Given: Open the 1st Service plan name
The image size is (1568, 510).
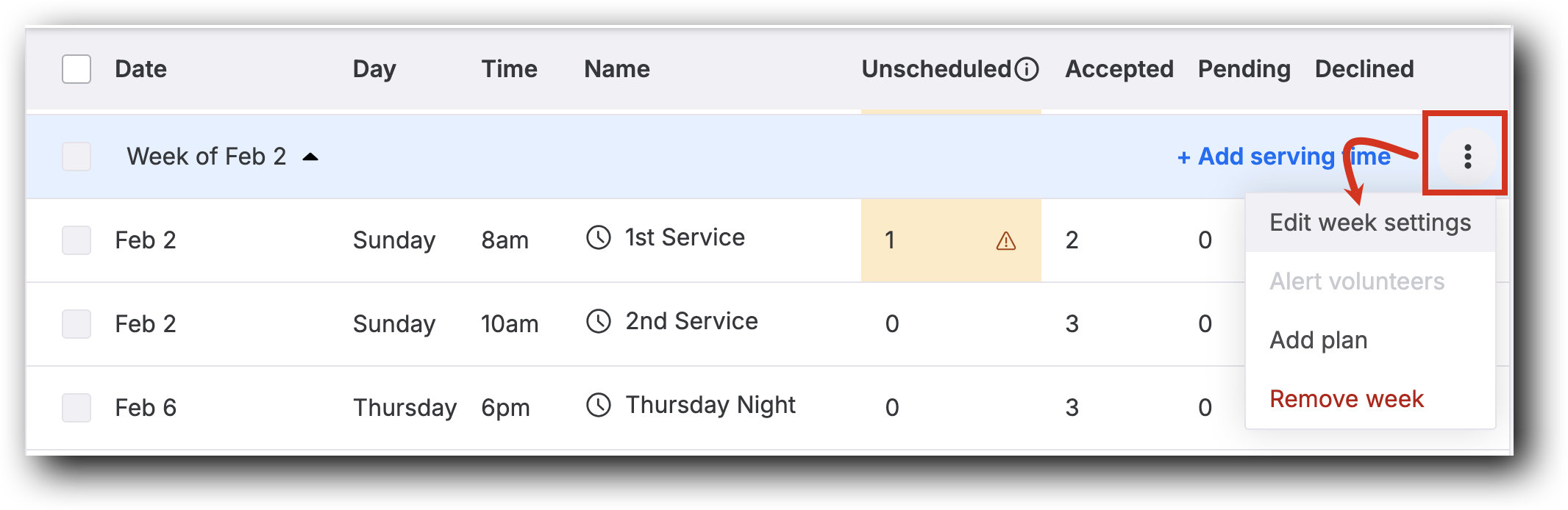Looking at the screenshot, I should point(684,237).
